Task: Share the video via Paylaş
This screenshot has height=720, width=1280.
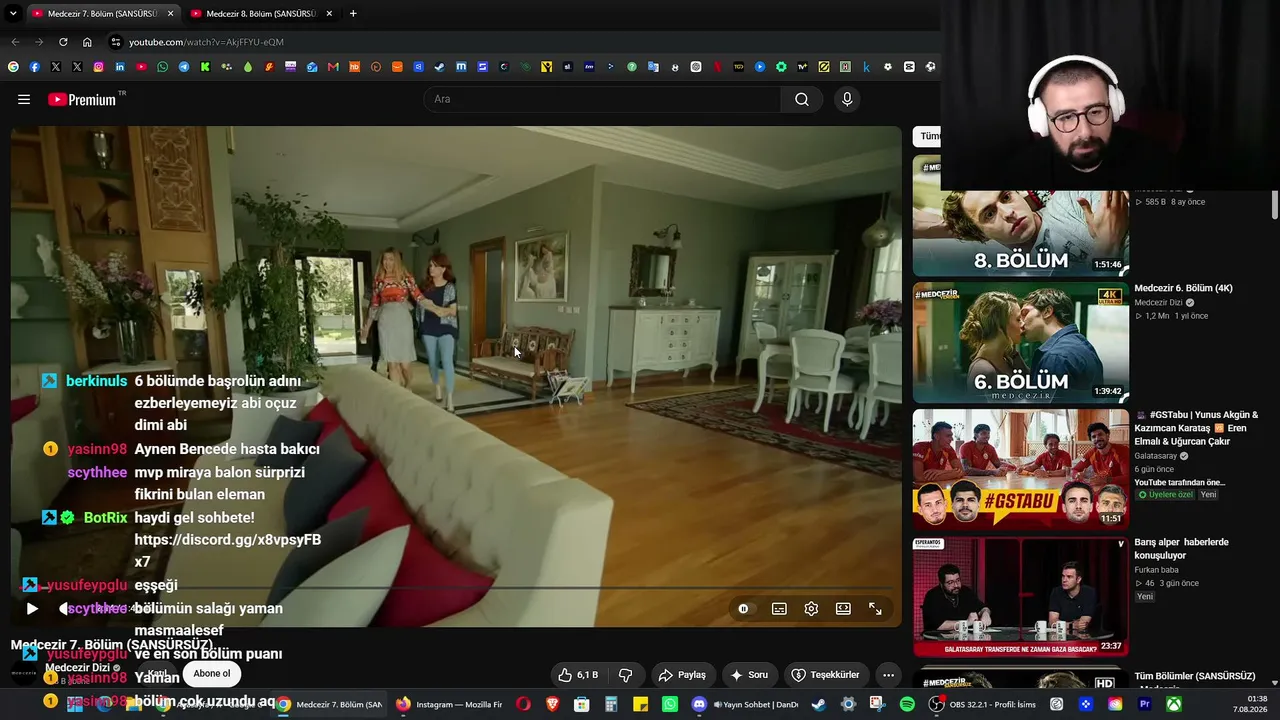Action: [682, 675]
